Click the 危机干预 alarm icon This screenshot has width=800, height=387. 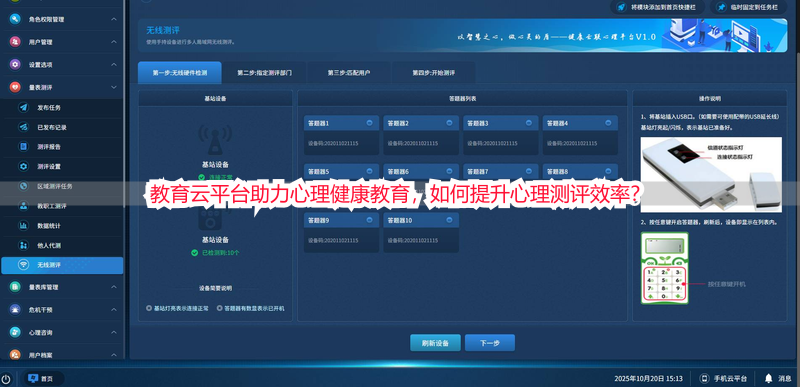(15, 309)
